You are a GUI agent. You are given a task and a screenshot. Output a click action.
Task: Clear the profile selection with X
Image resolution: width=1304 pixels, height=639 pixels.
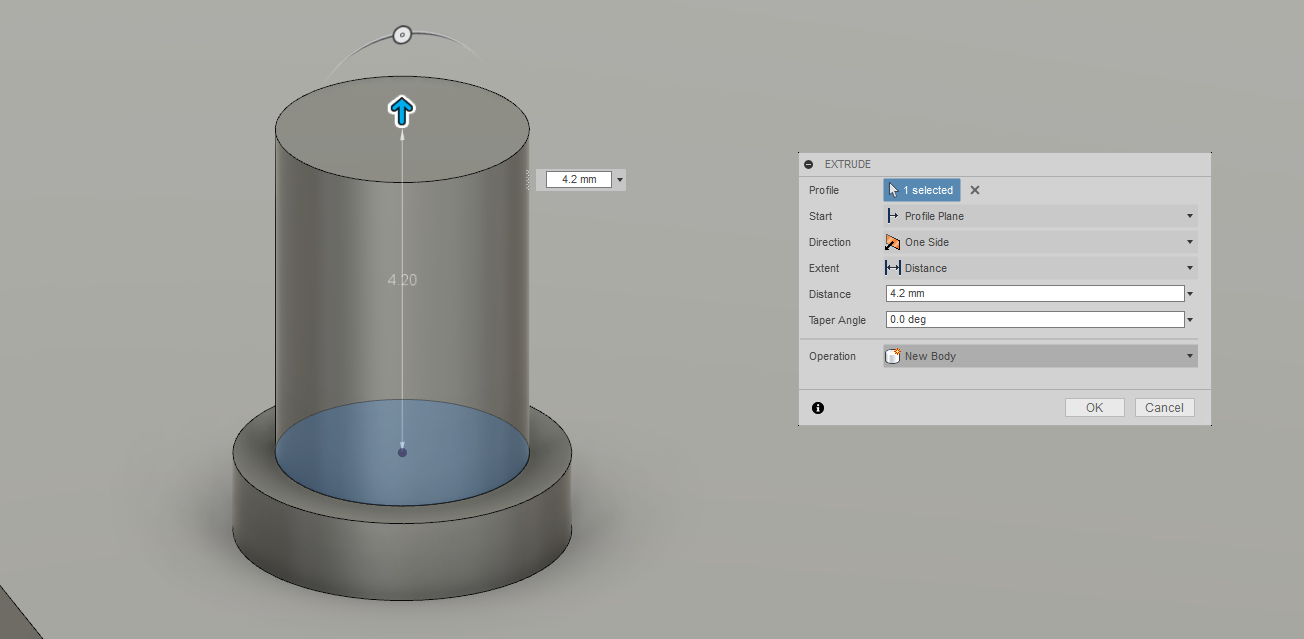pyautogui.click(x=975, y=190)
